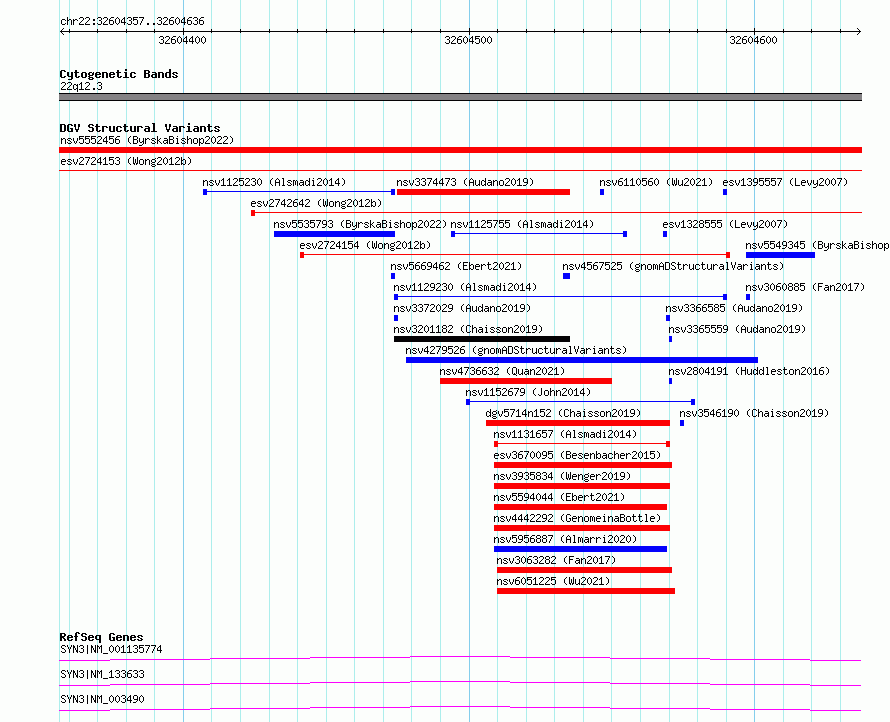Open the nsv5549345 ByrskaBishop variant

point(780,255)
